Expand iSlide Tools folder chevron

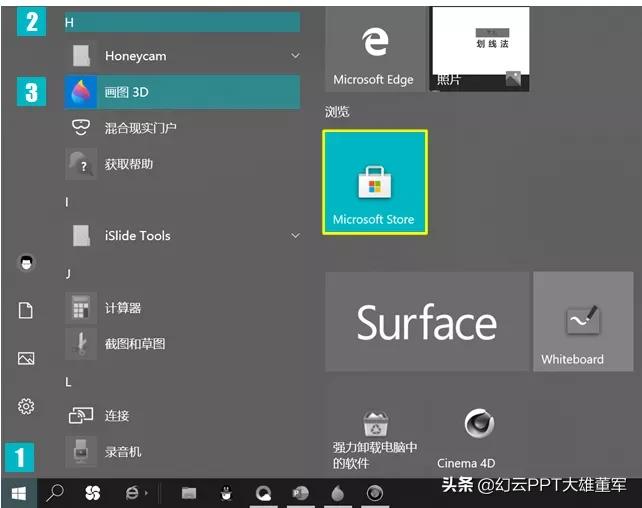point(295,236)
